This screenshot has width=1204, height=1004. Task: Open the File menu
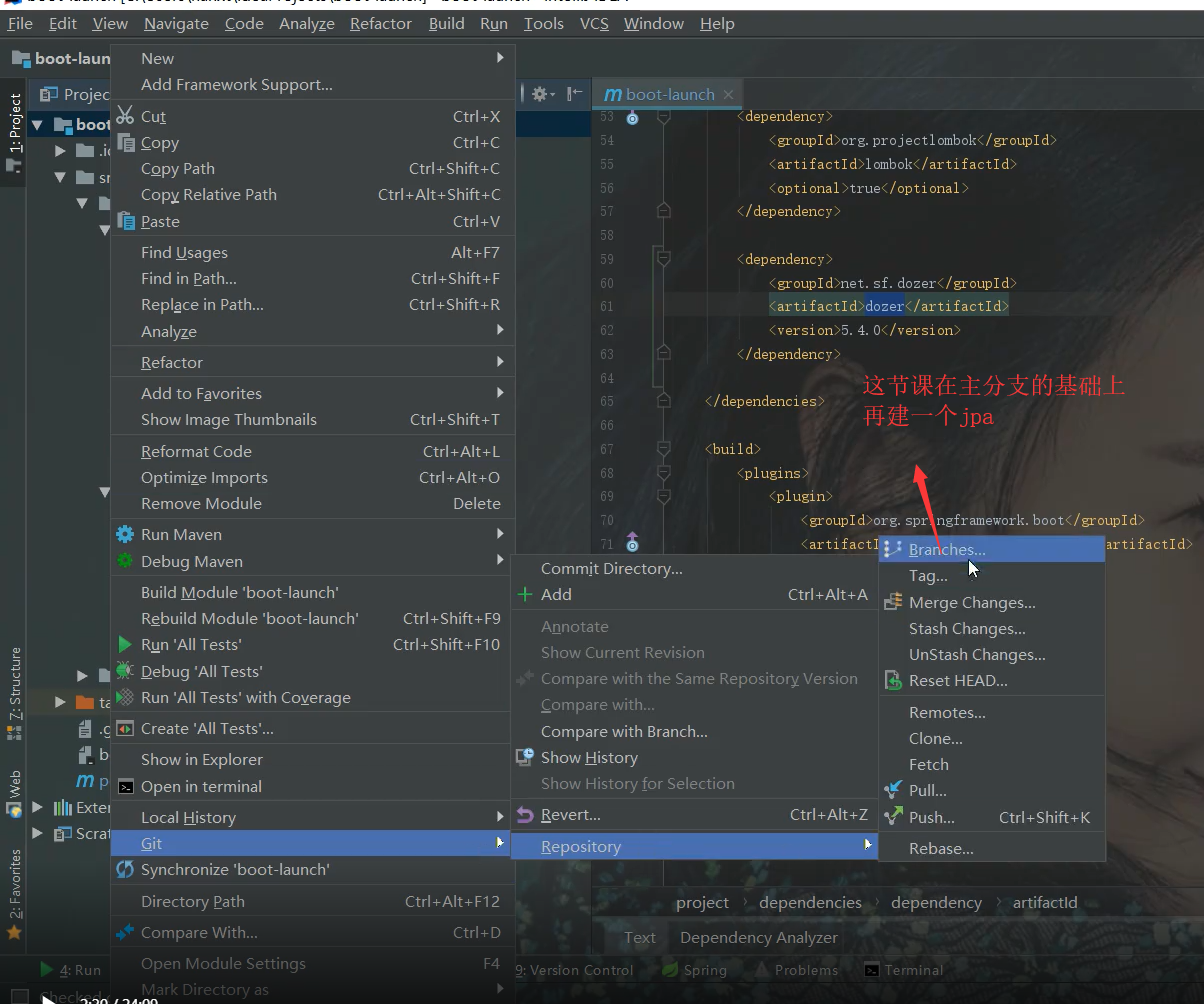20,23
